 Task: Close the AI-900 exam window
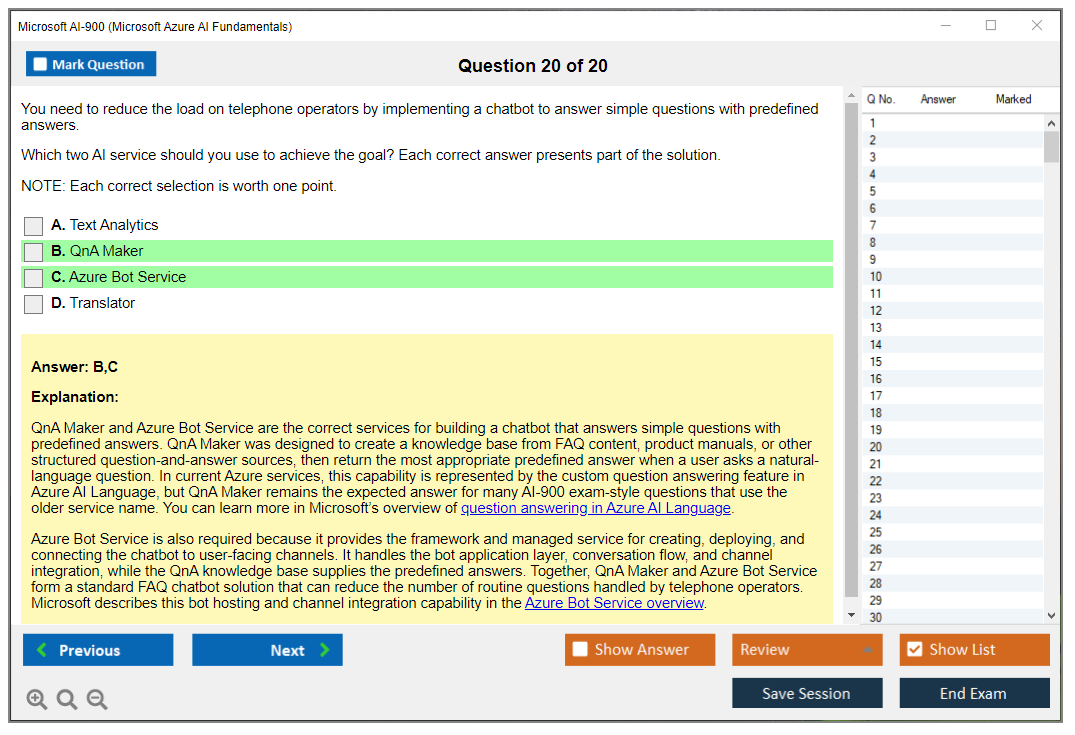(x=1037, y=25)
